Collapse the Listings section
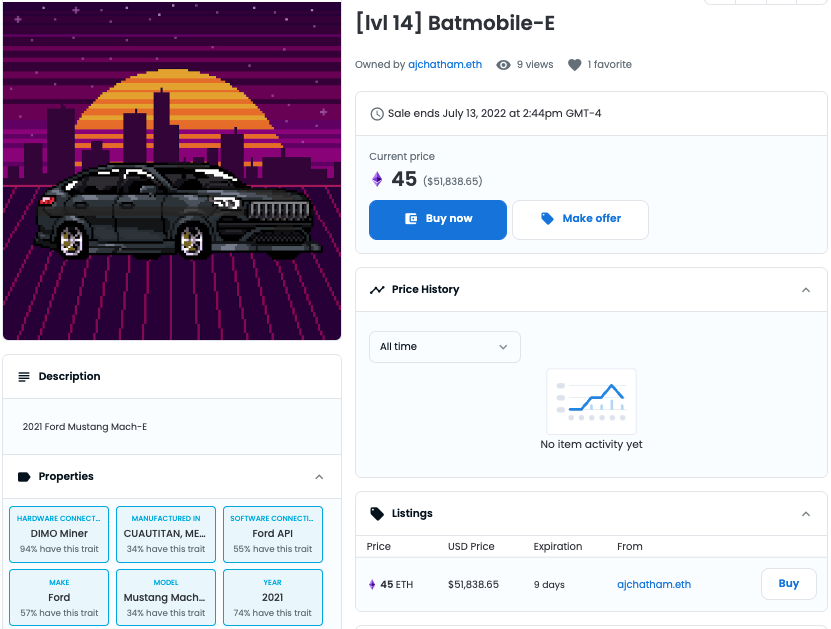This screenshot has height=629, width=831. coord(806,514)
